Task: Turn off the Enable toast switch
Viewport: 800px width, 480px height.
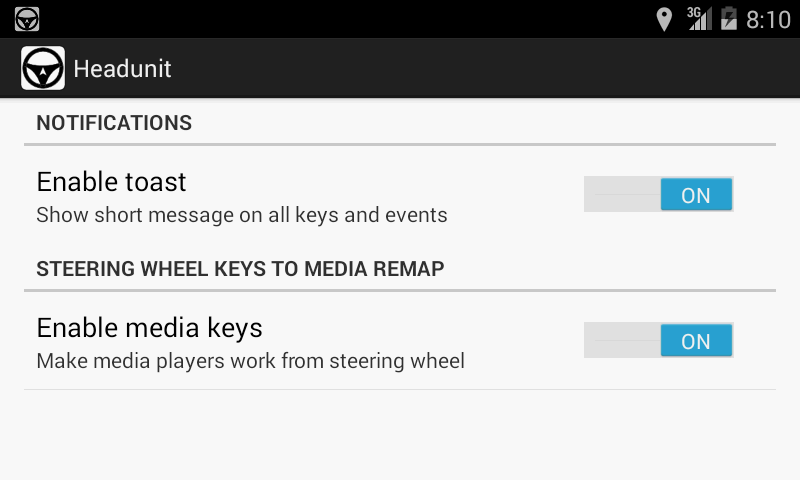Action: [696, 195]
